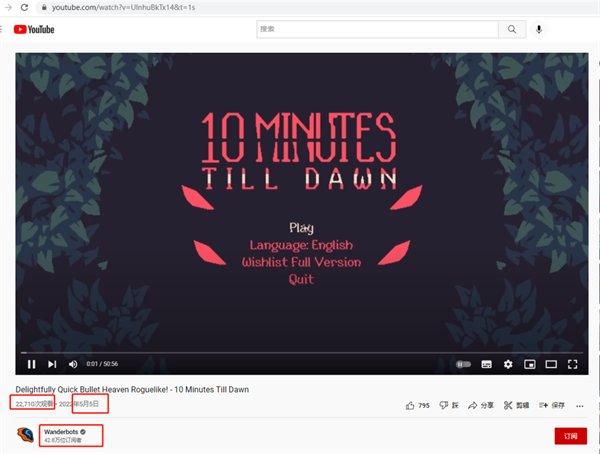Skip to the next video
The height and width of the screenshot is (454, 600).
coord(52,364)
